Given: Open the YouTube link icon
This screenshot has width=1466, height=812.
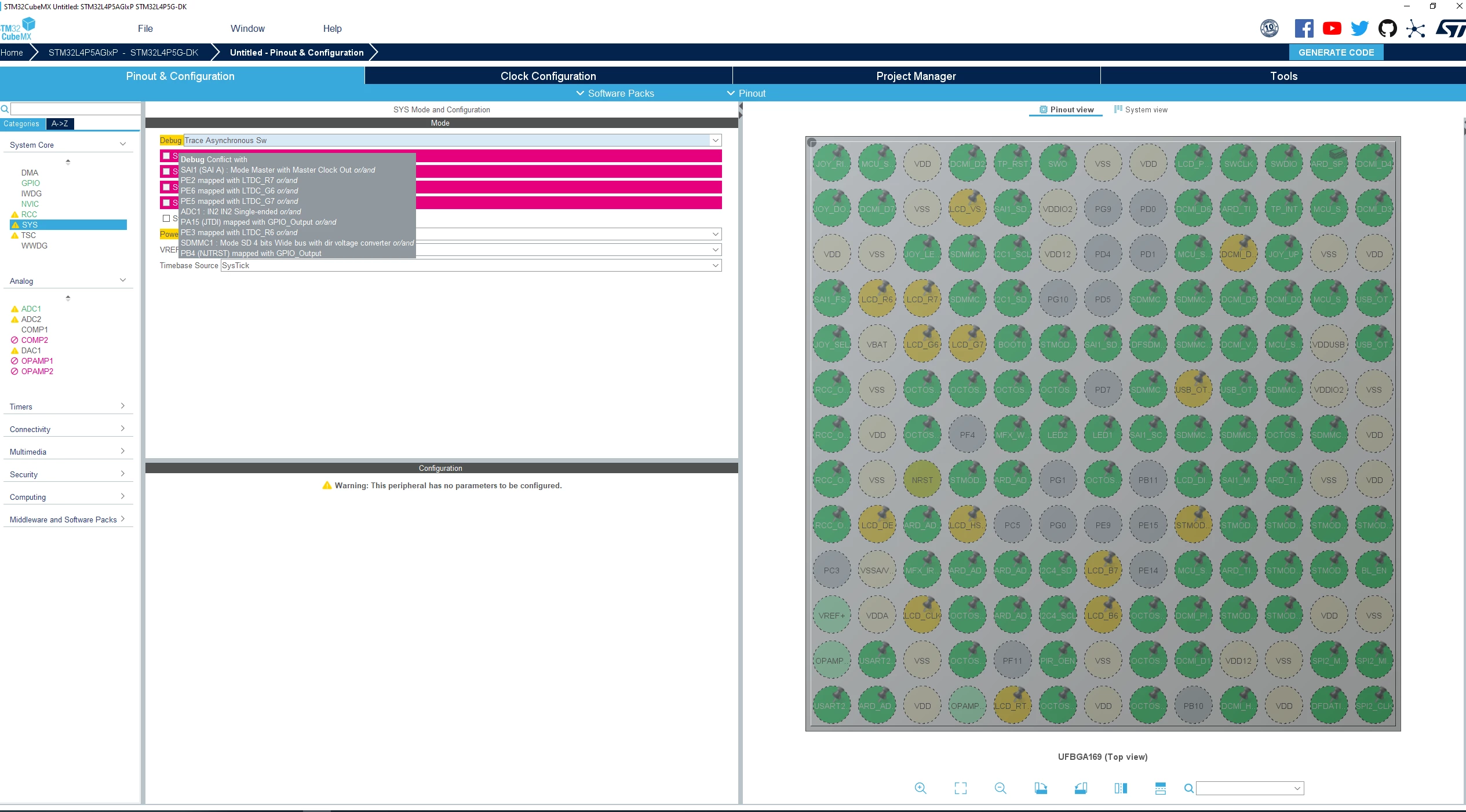Looking at the screenshot, I should point(1332,28).
